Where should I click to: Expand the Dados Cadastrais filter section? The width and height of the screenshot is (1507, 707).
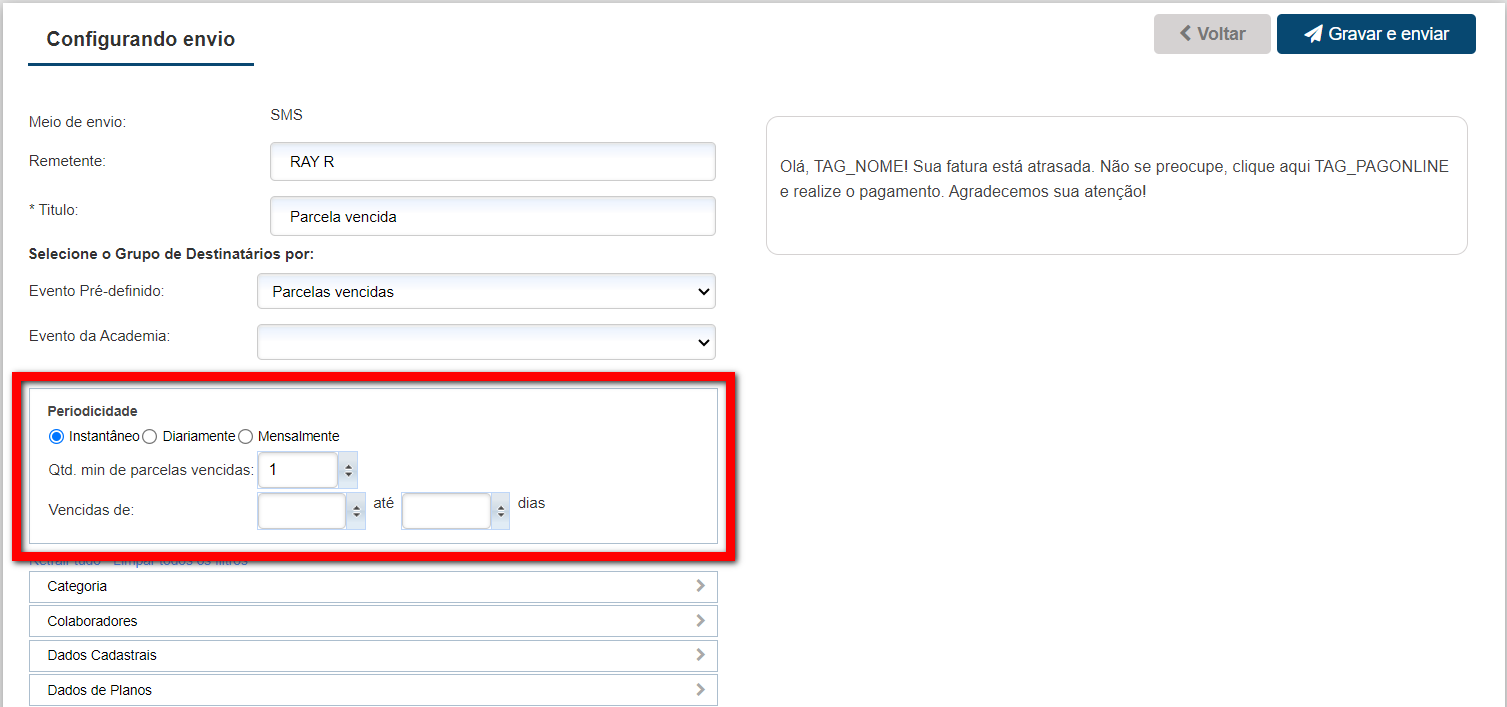[373, 656]
